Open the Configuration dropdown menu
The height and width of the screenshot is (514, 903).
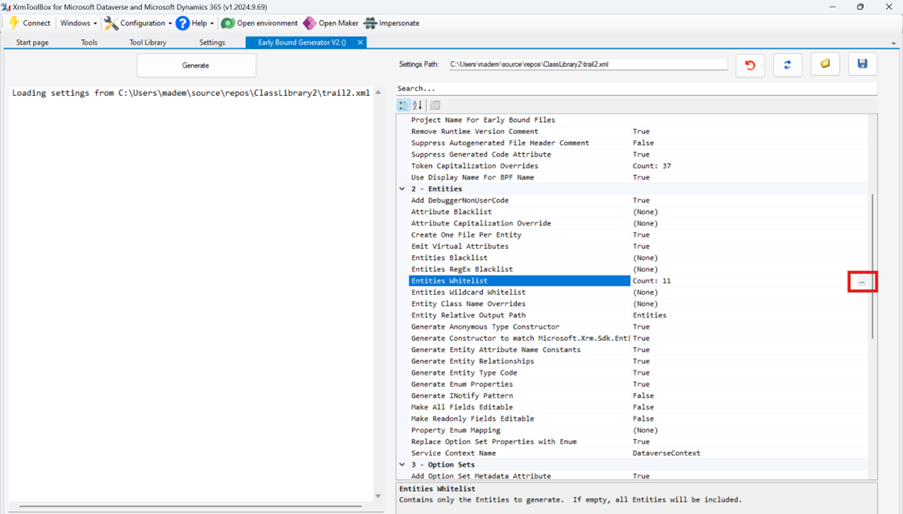pos(138,23)
